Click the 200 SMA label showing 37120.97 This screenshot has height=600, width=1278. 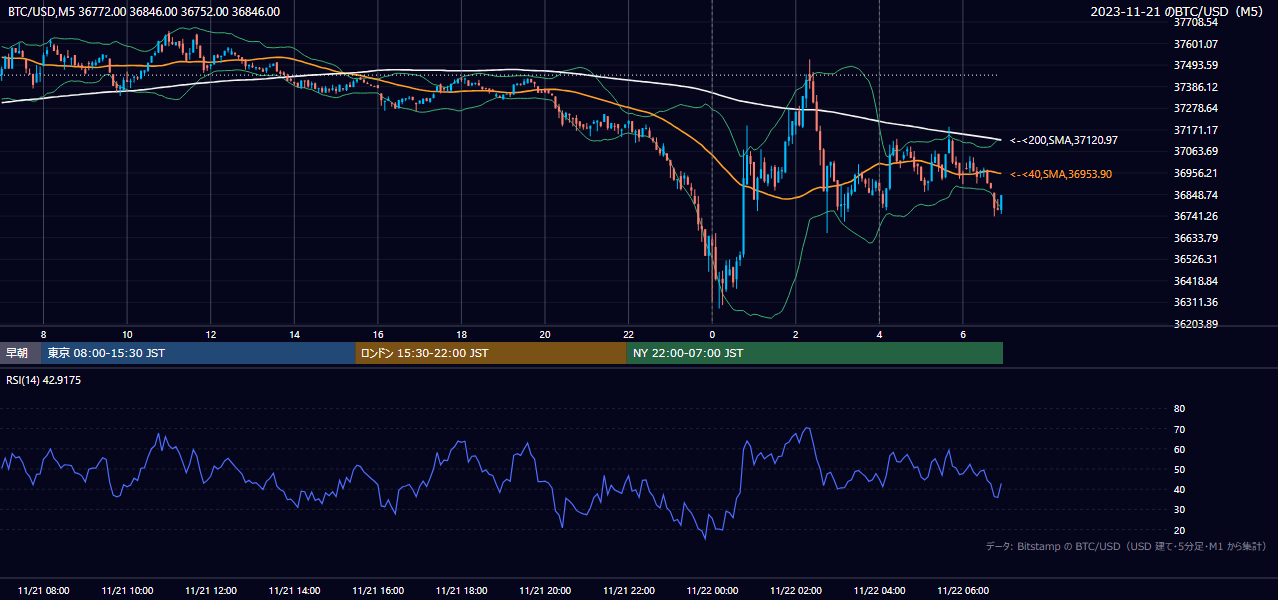(x=1064, y=140)
